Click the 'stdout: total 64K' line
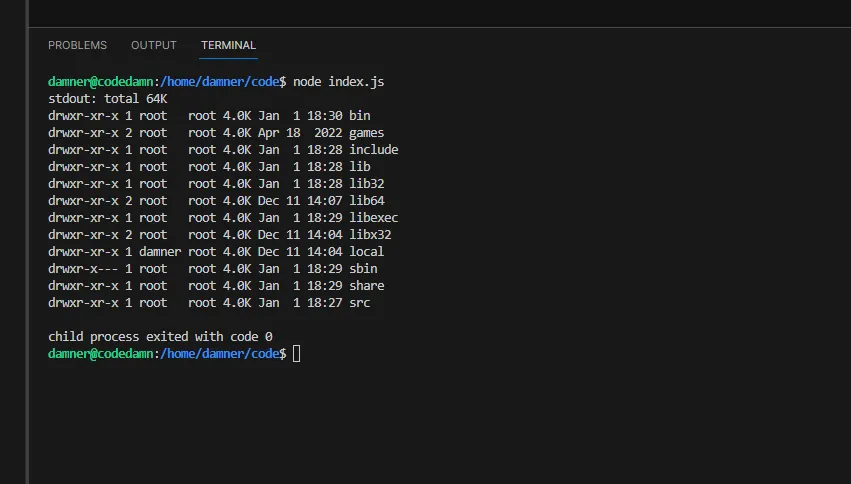 [107, 99]
